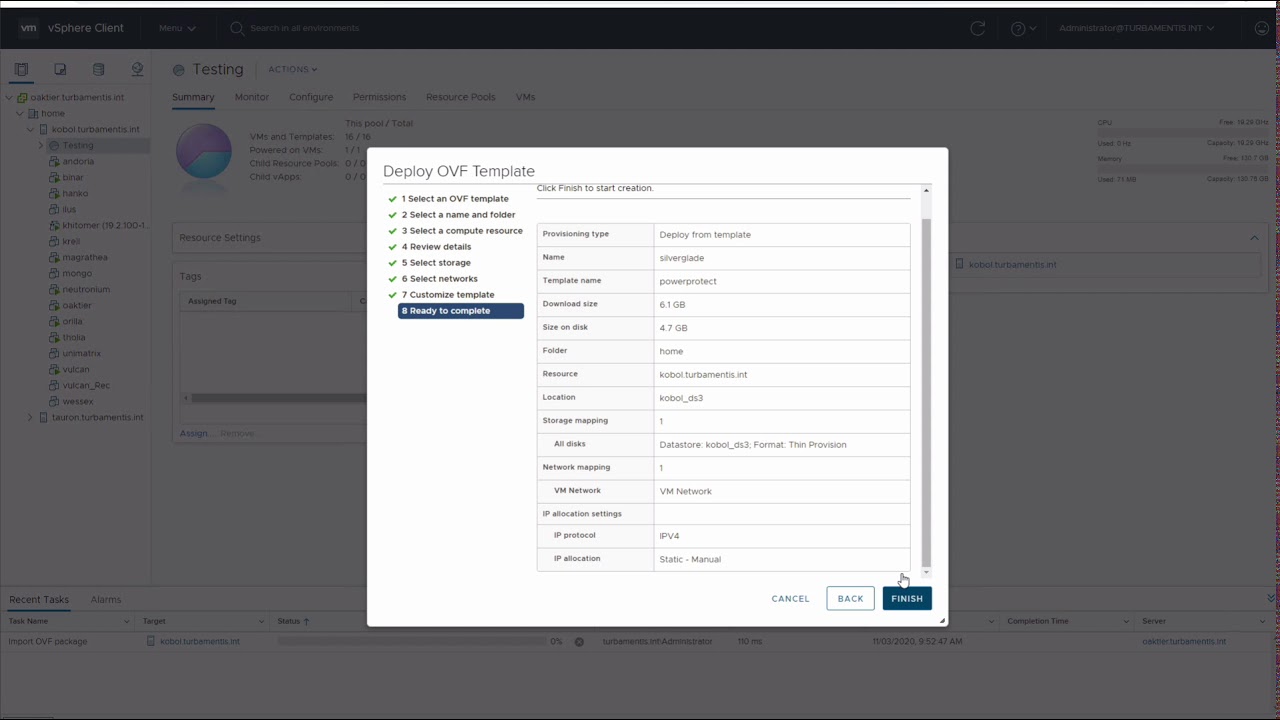Click the vCenter icon beside oaktier.turbamentis.int
1280x720 pixels.
[22, 97]
